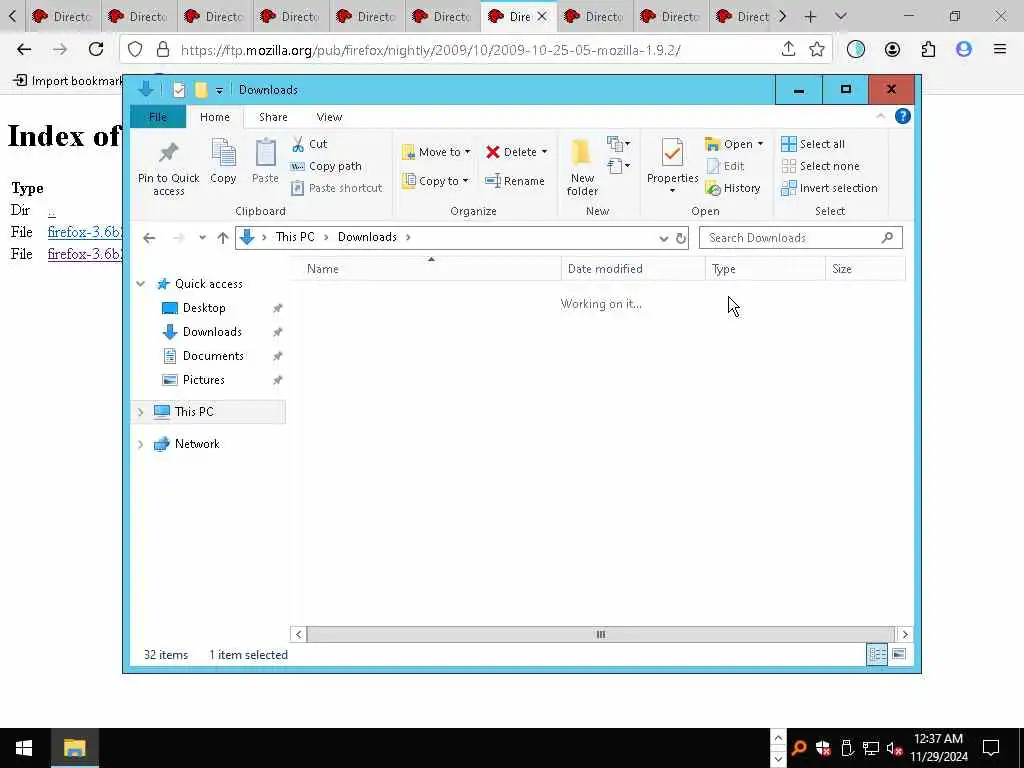Open the parent directory link
Image resolution: width=1024 pixels, height=768 pixels.
coord(52,211)
